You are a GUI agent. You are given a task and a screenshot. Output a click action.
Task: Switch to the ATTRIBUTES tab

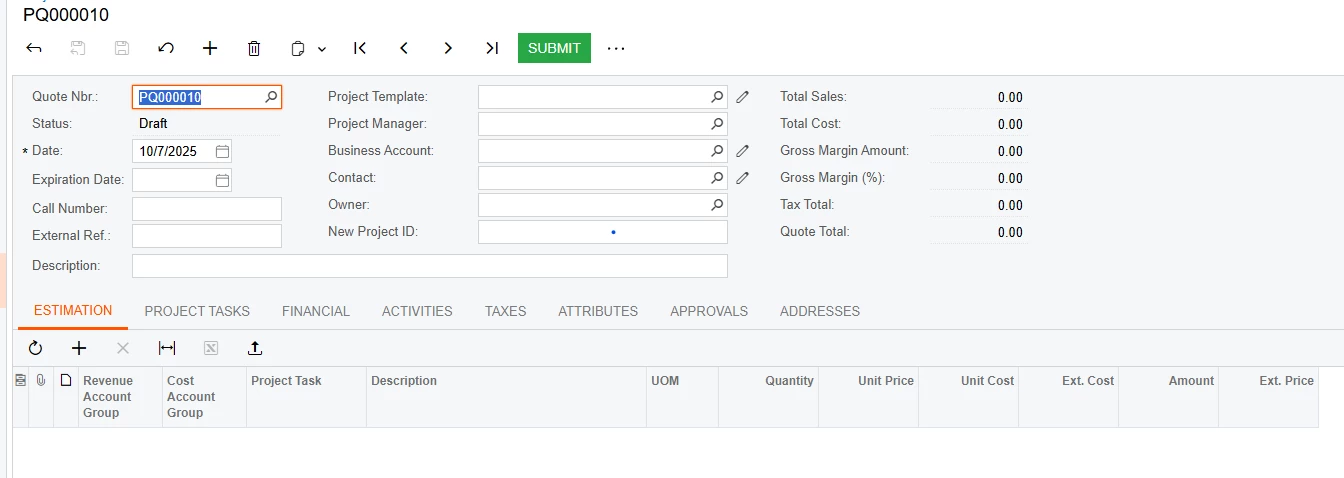coord(598,311)
